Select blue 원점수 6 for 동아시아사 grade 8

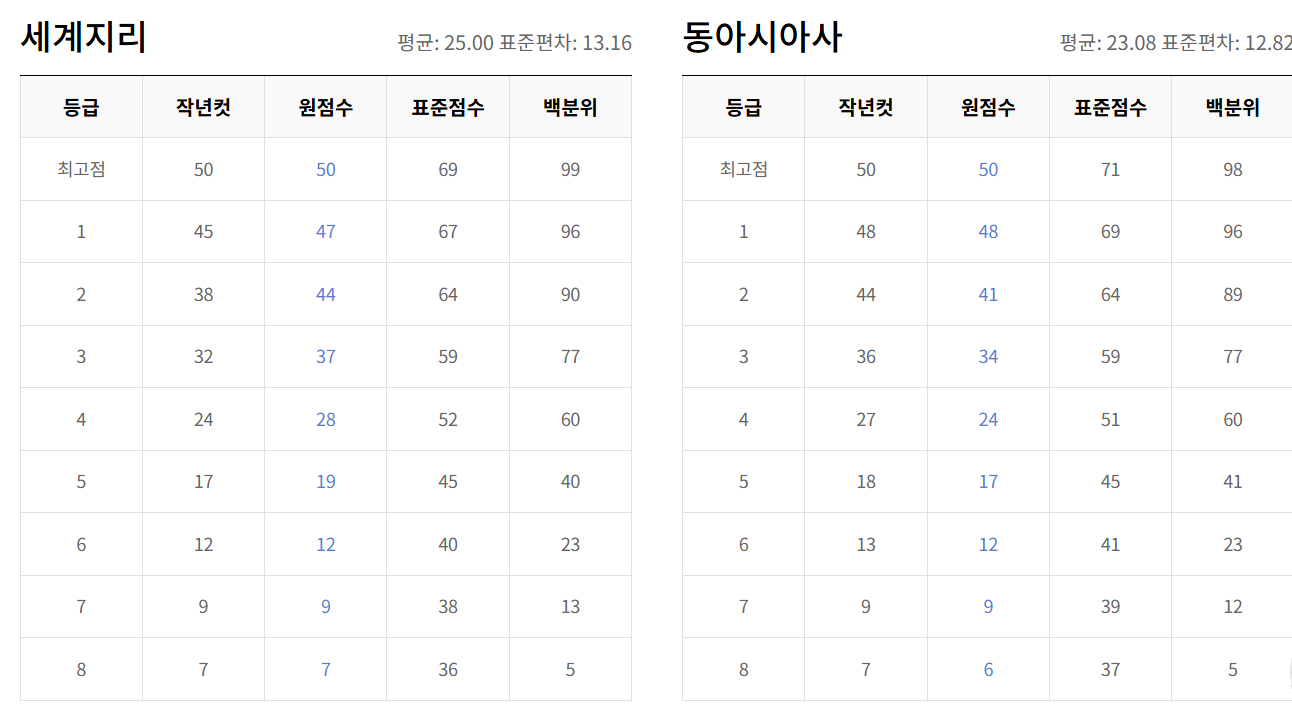pos(987,669)
